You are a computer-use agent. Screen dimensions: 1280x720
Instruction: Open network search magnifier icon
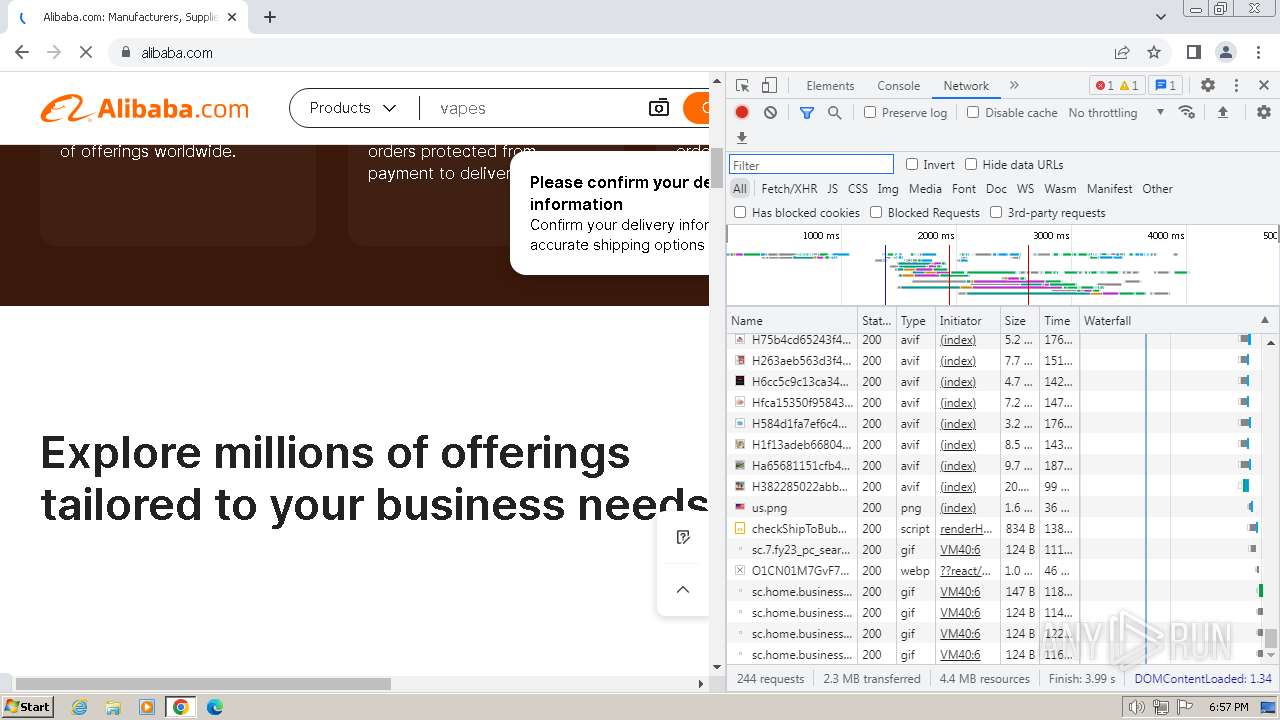tap(835, 113)
